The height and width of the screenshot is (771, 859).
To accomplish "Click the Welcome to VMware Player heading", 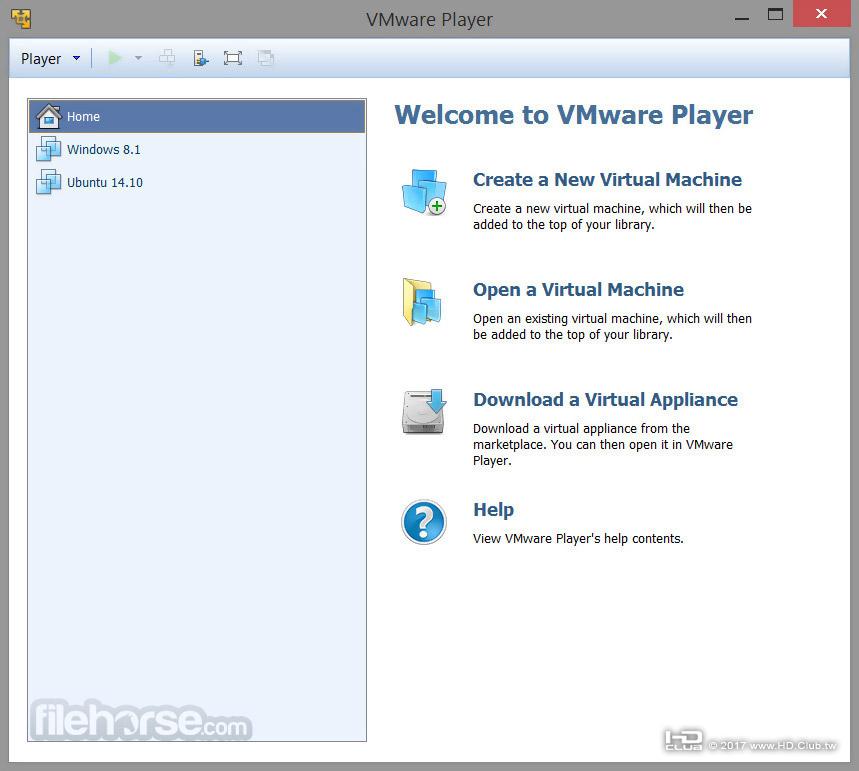I will 573,115.
